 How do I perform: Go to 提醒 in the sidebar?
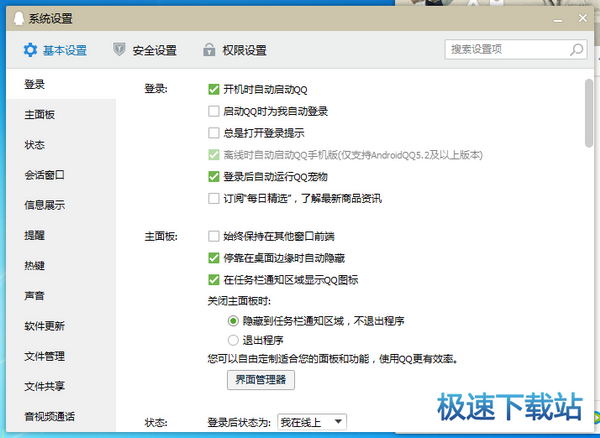click(x=61, y=235)
